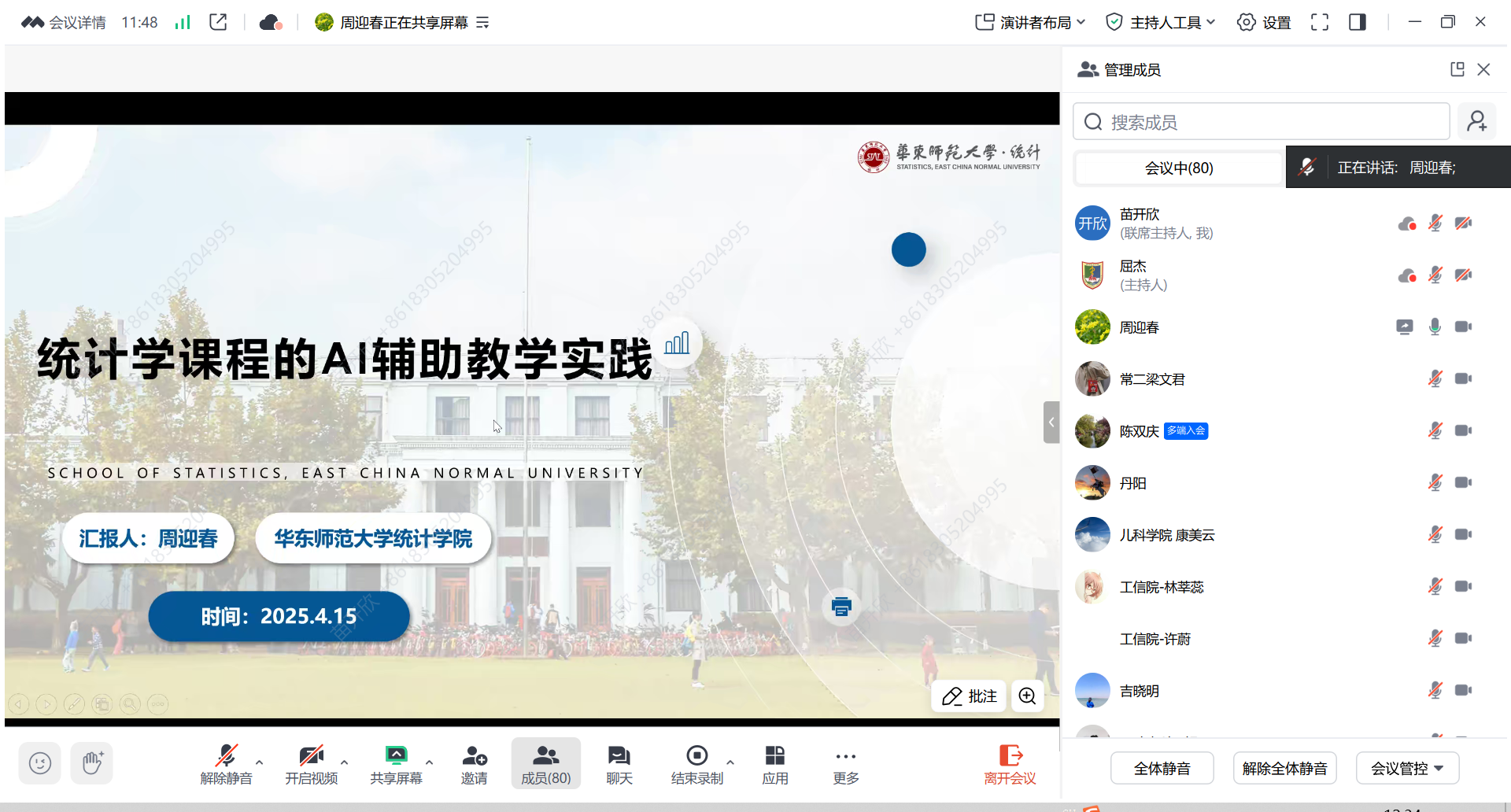Select member 儿科学院 康美云 in the list

[1285, 535]
